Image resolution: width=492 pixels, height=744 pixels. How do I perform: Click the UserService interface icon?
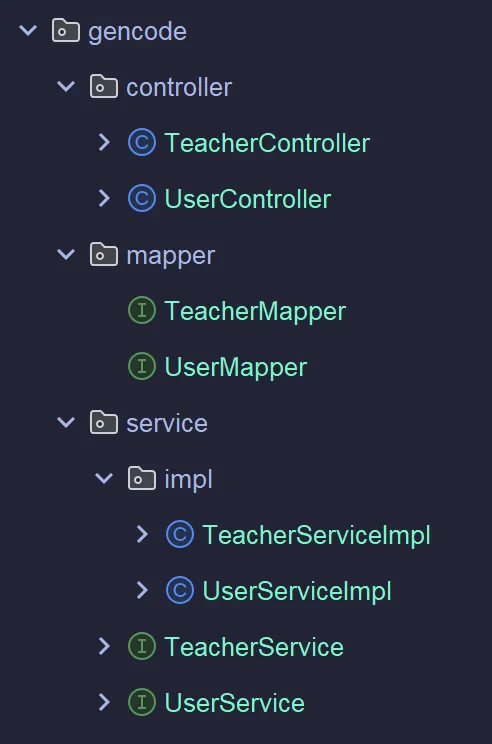click(142, 702)
